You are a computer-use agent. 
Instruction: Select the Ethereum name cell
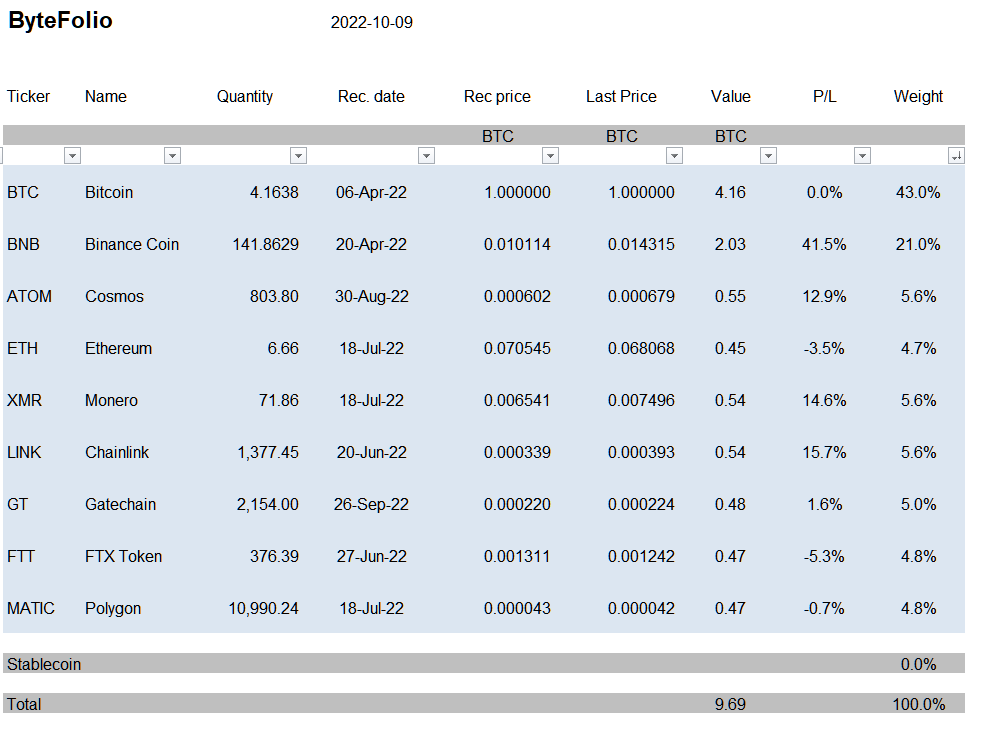point(119,348)
